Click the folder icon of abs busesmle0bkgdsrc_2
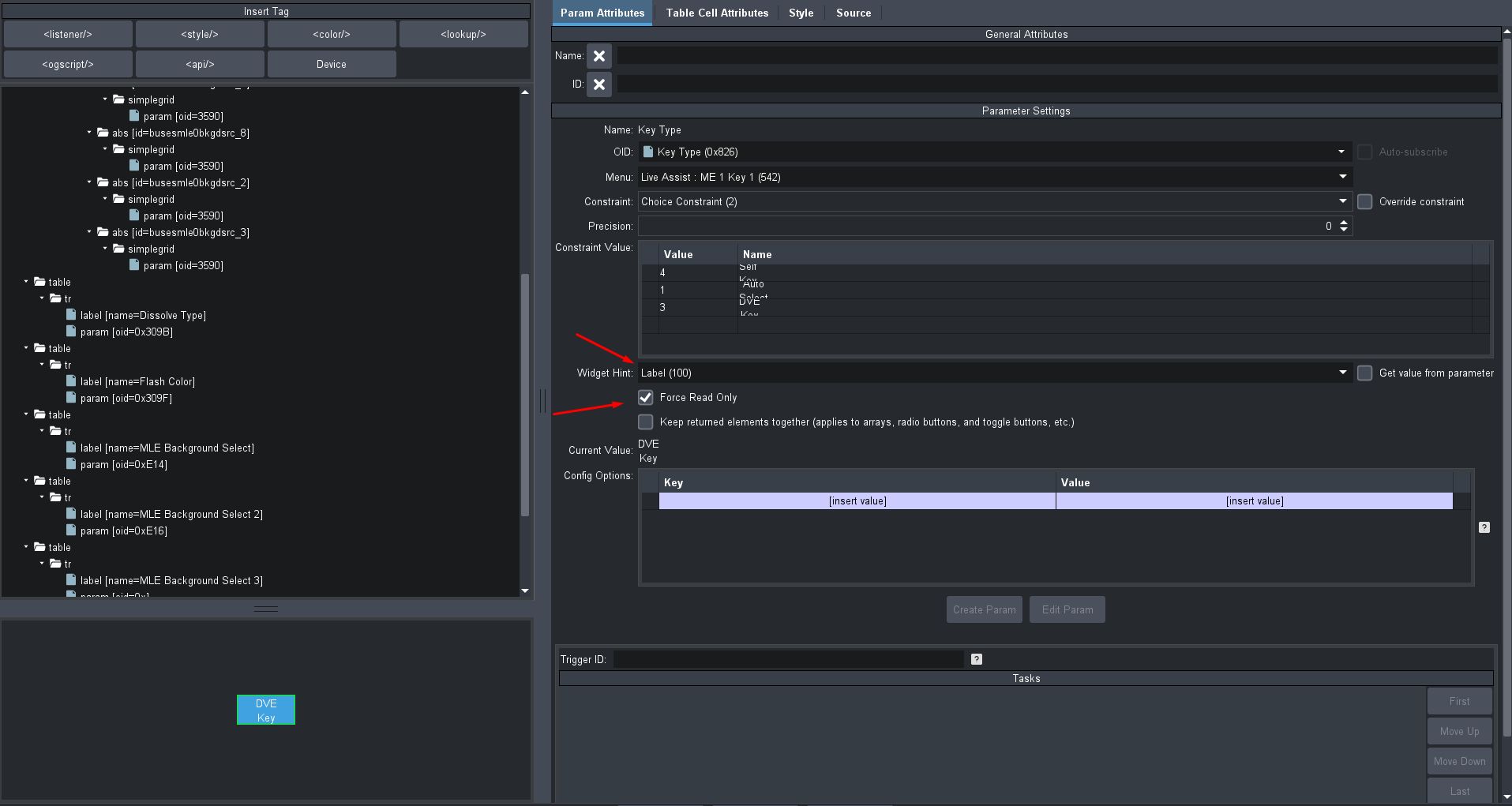The height and width of the screenshot is (806, 1512). pyautogui.click(x=103, y=182)
